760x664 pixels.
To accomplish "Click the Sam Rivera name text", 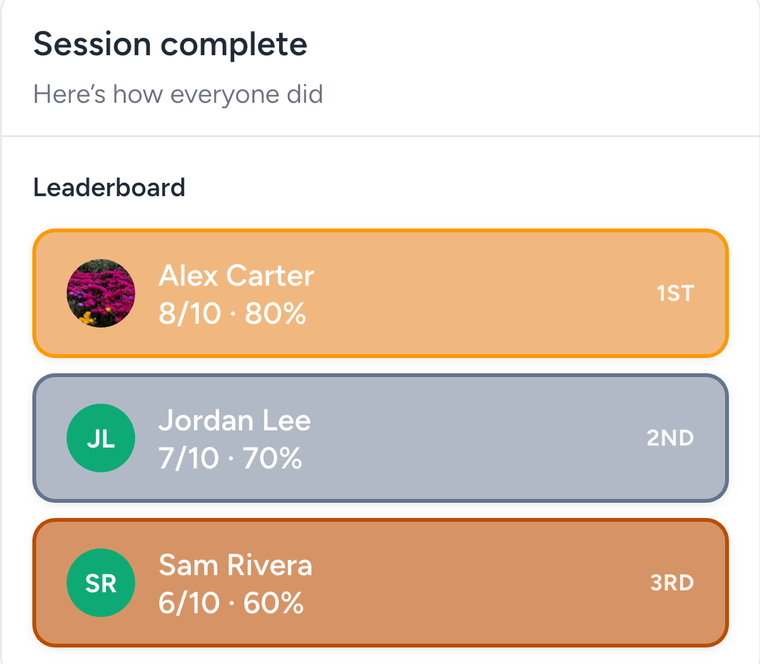I will [236, 565].
